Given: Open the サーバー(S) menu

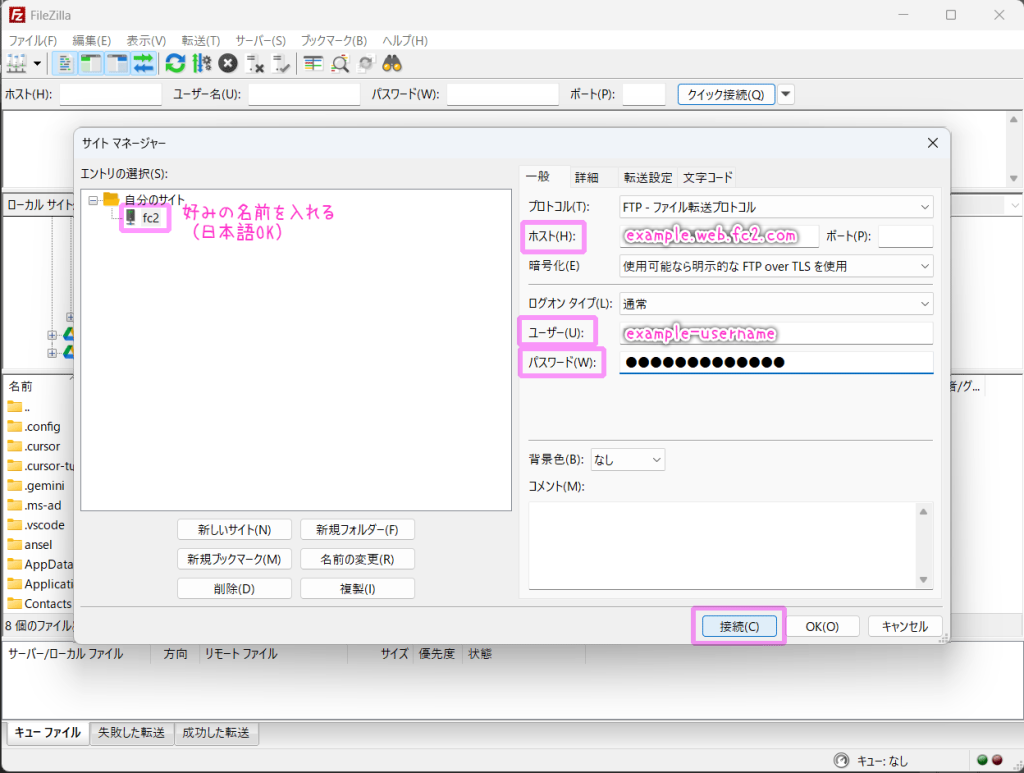Looking at the screenshot, I should [x=261, y=40].
